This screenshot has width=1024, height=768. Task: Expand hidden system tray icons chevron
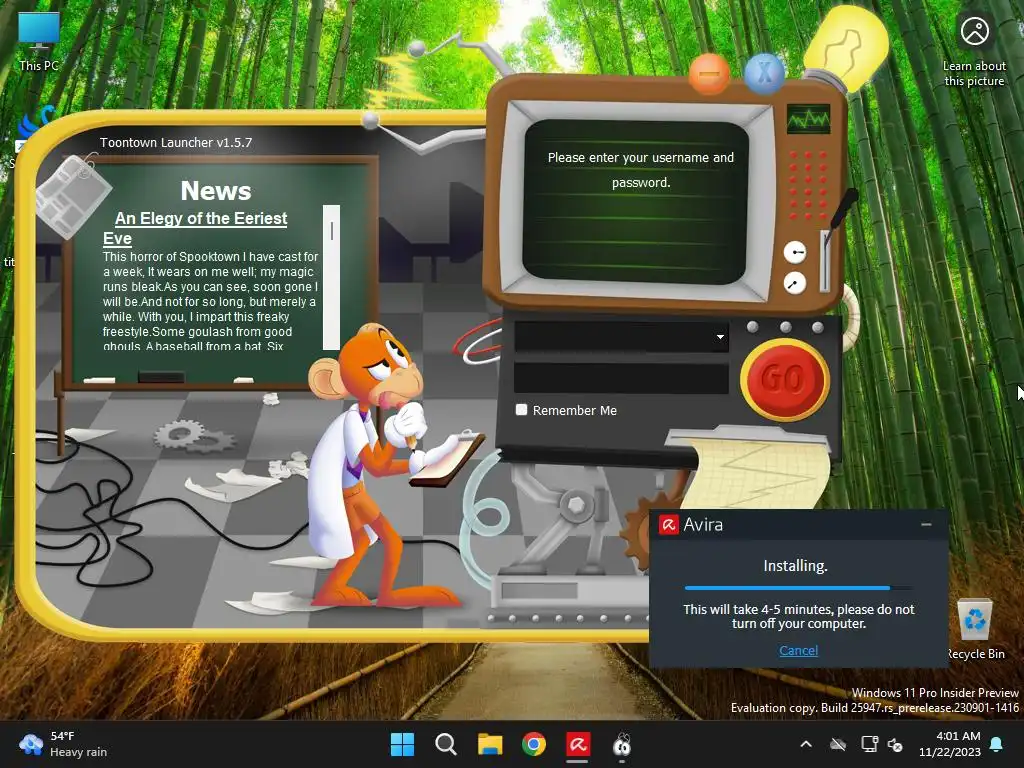806,744
